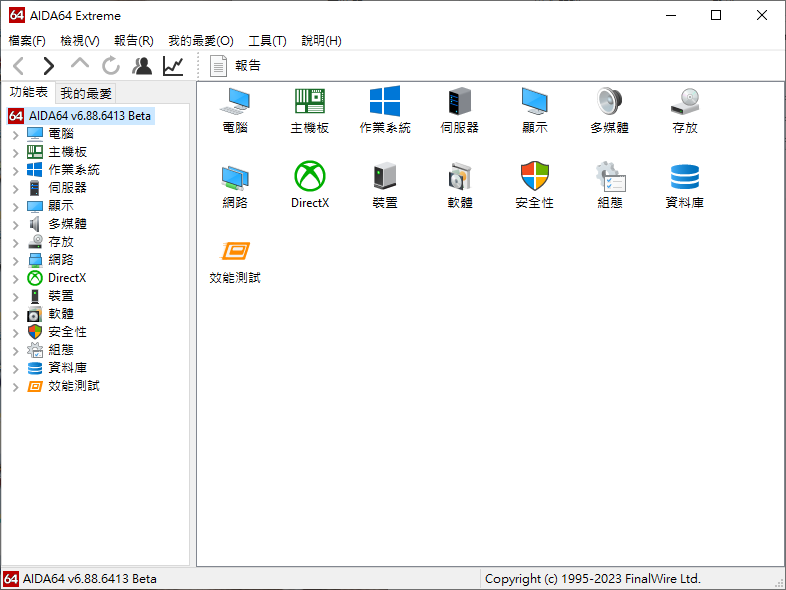This screenshot has width=786, height=590.
Task: Open the 報告(R) menu
Action: click(x=133, y=41)
